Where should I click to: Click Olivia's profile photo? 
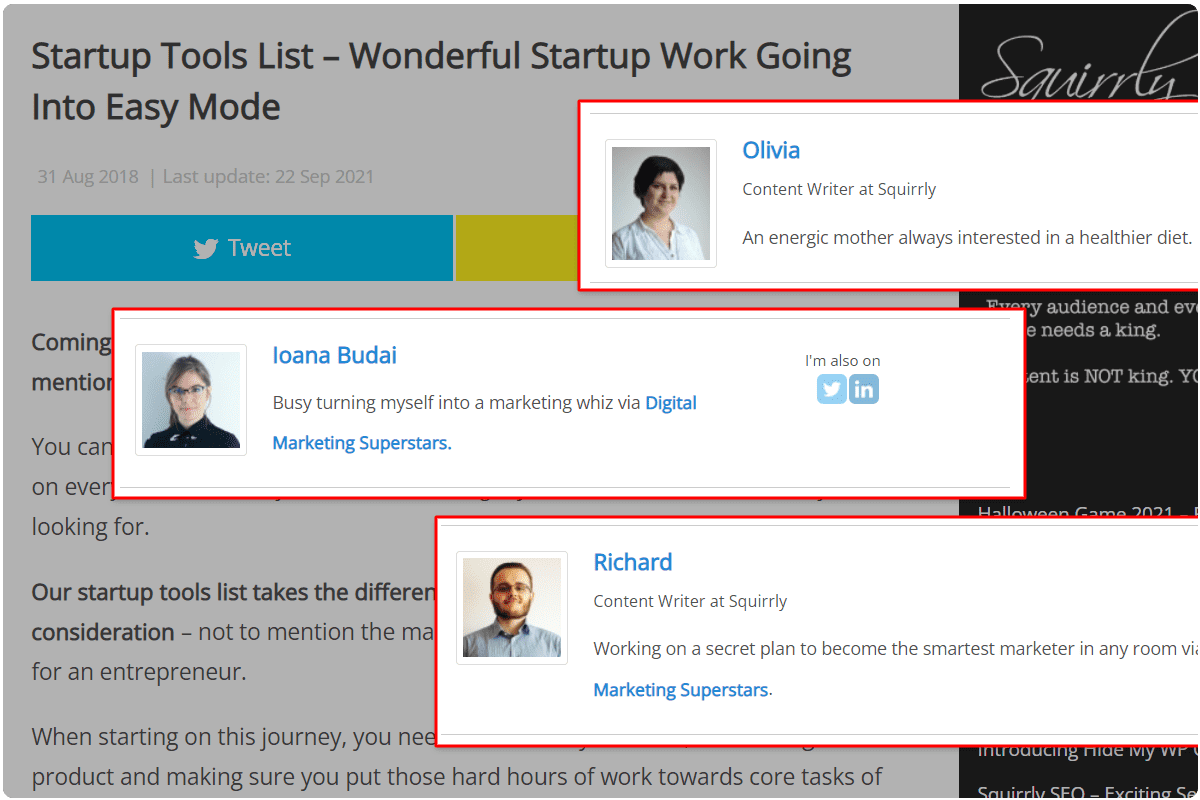[x=661, y=203]
